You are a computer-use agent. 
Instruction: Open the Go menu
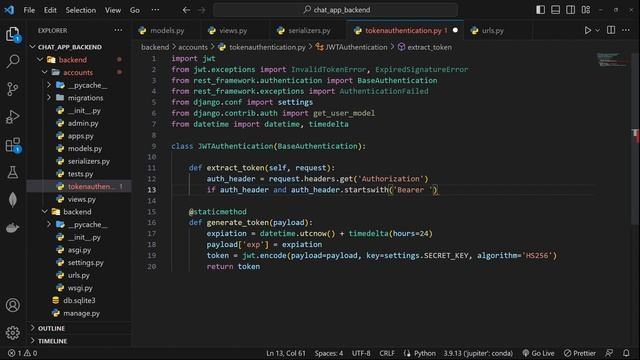point(135,10)
